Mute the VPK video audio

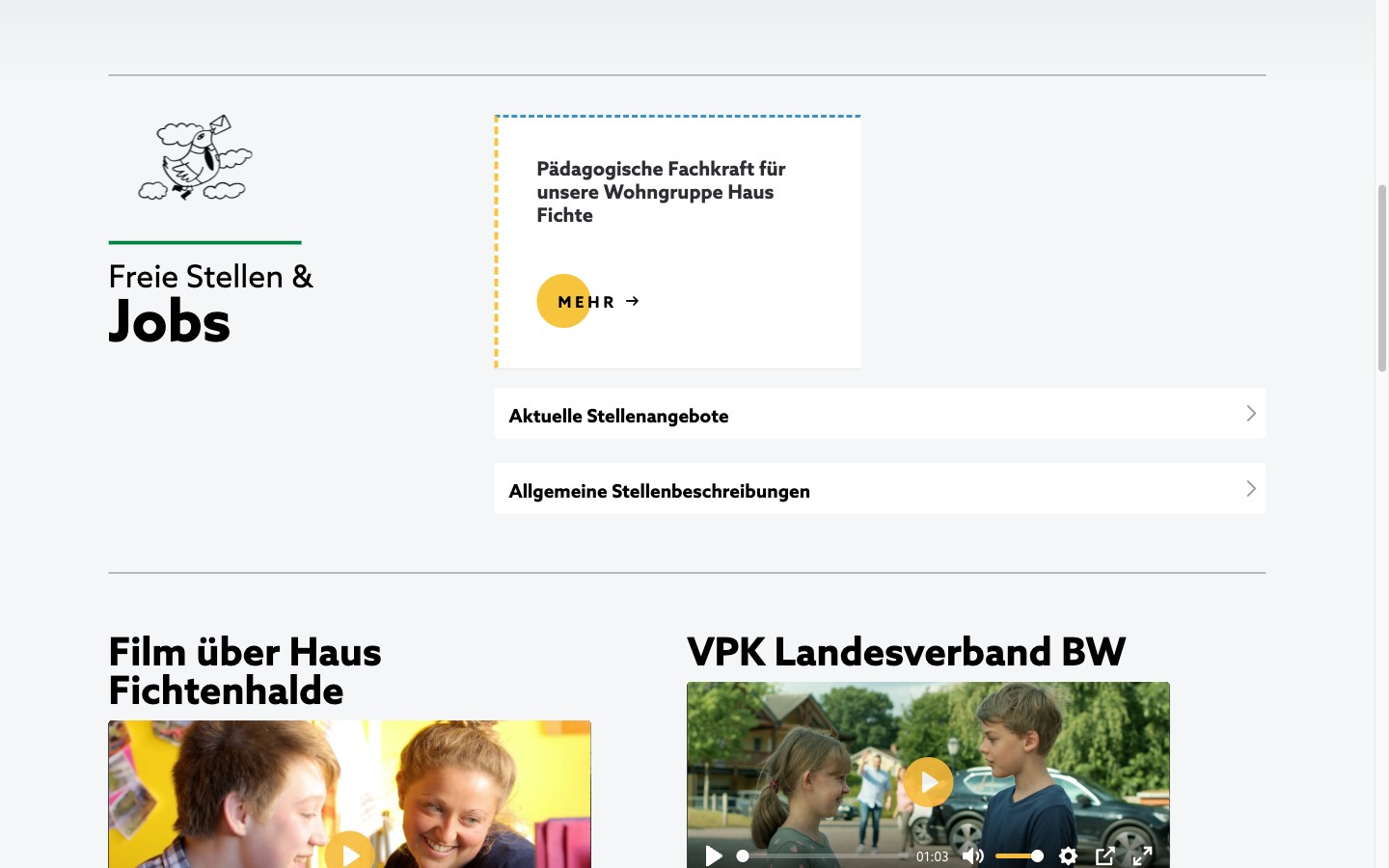tap(973, 855)
